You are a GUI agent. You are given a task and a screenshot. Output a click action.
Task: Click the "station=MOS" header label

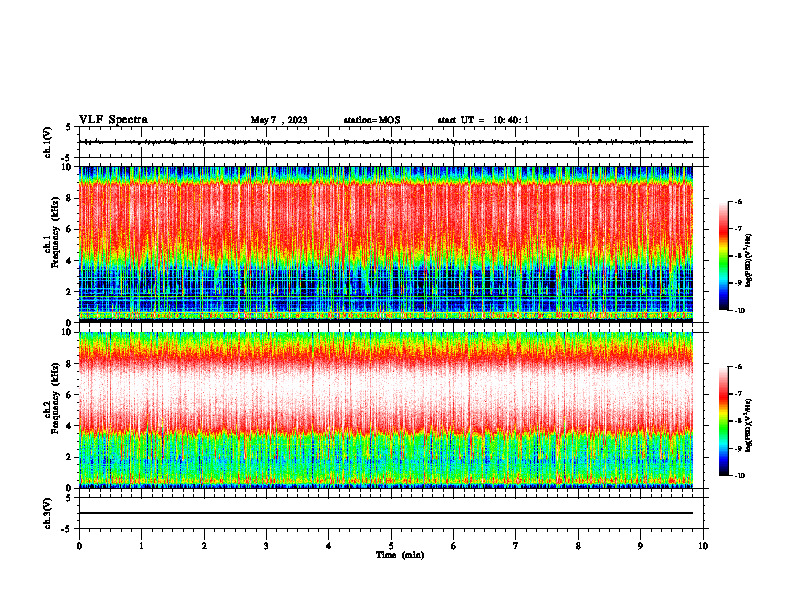(372, 120)
